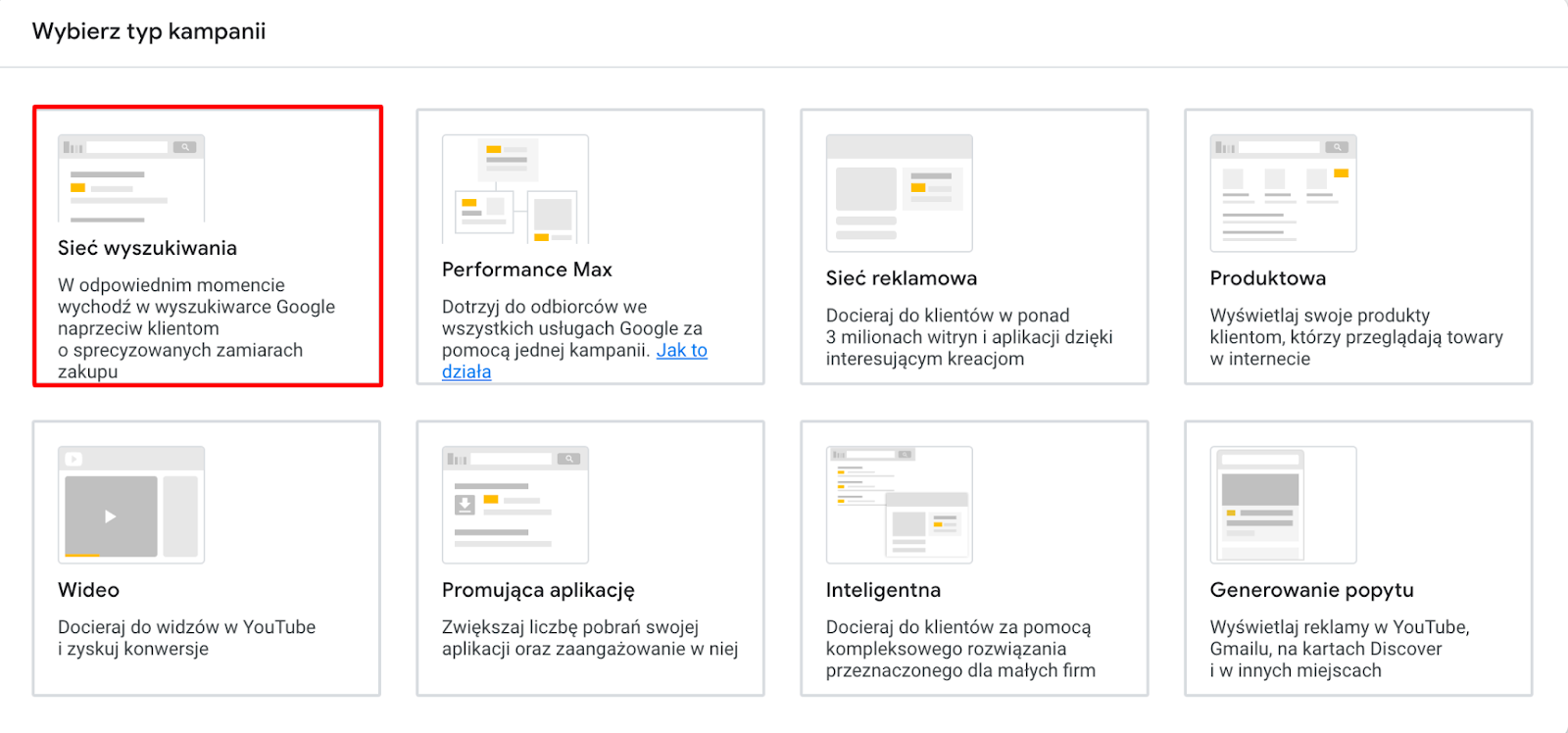Click the Wideo description about YouTube widzów
This screenshot has width=1568, height=733.
[x=187, y=638]
